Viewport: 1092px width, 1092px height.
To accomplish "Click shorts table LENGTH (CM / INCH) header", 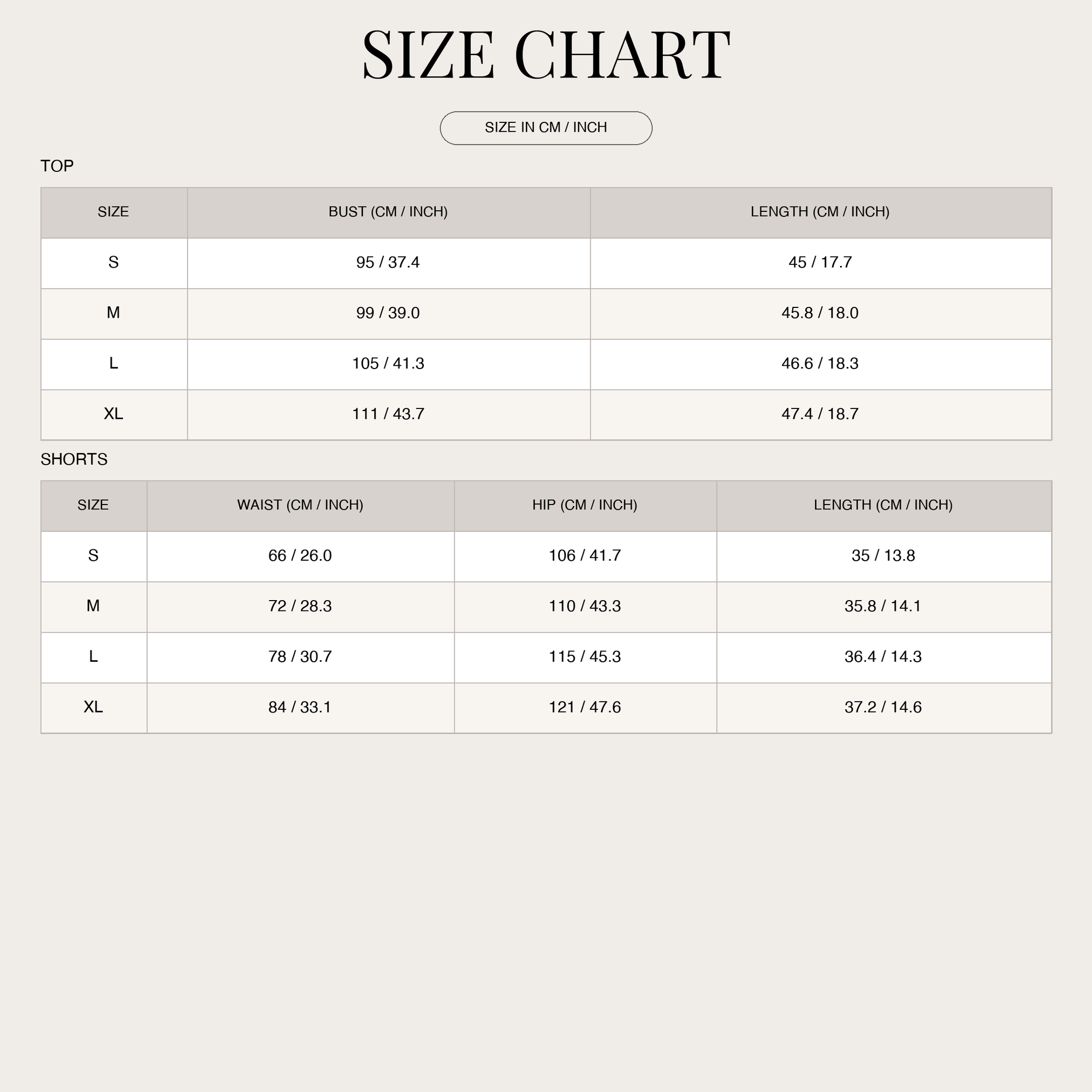I will pyautogui.click(x=884, y=506).
